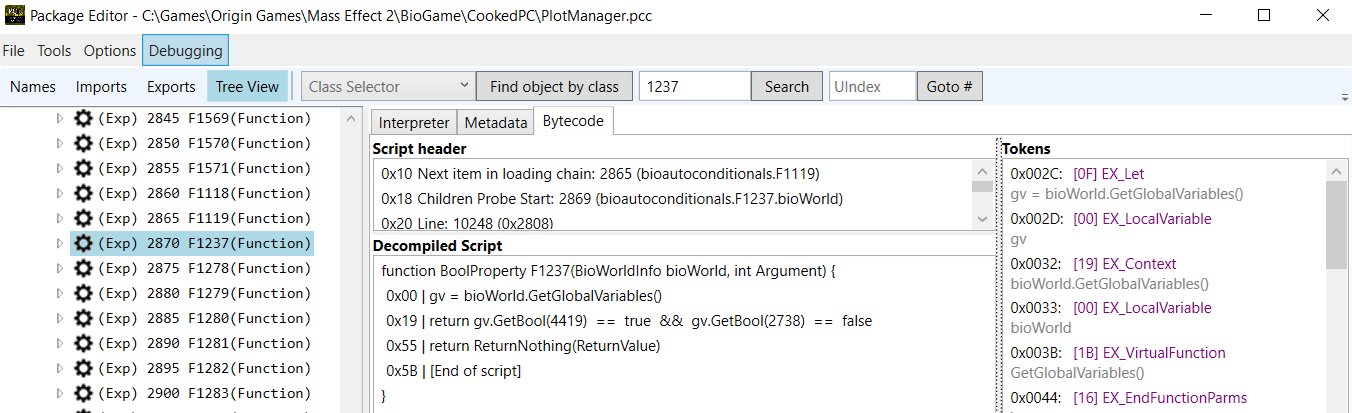The height and width of the screenshot is (413, 1352).
Task: Click the UIndex input field
Action: [x=872, y=87]
